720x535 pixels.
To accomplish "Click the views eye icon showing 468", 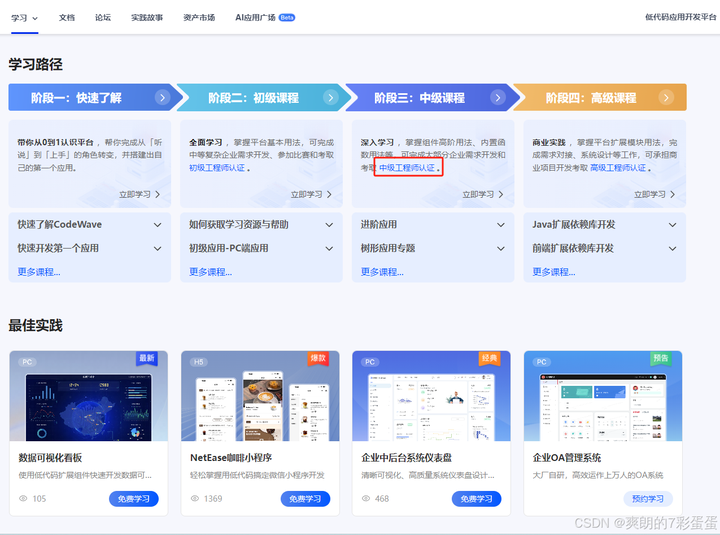I will [366, 499].
